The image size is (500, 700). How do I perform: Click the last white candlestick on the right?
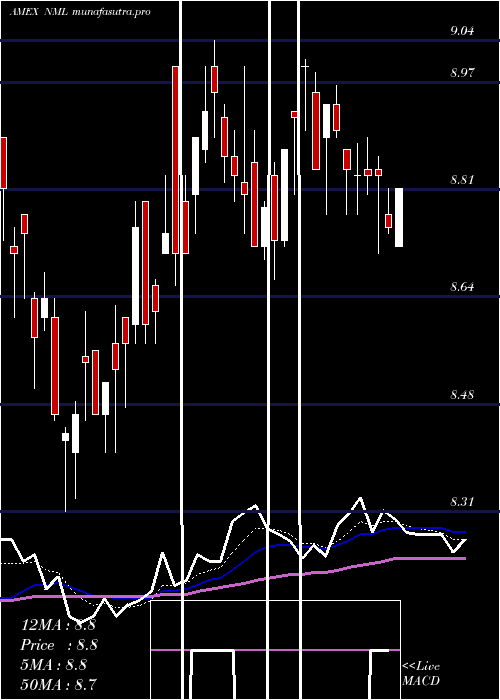pos(399,217)
